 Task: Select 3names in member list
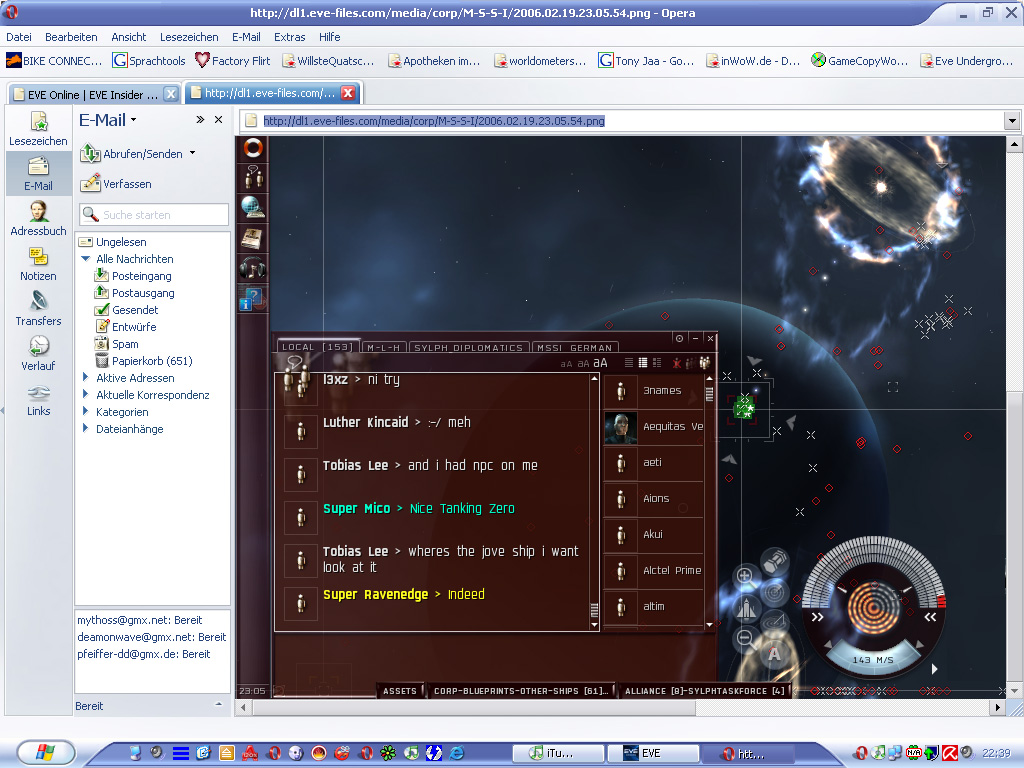(654, 391)
